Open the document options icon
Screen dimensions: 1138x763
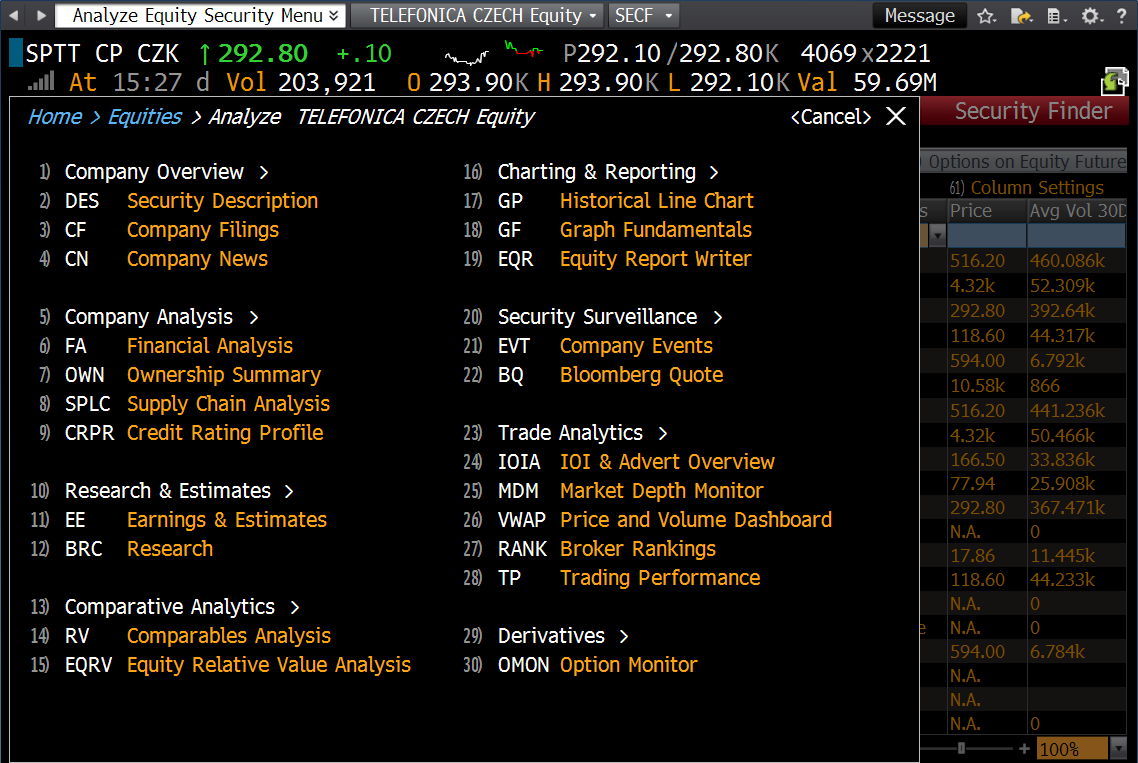point(1056,15)
